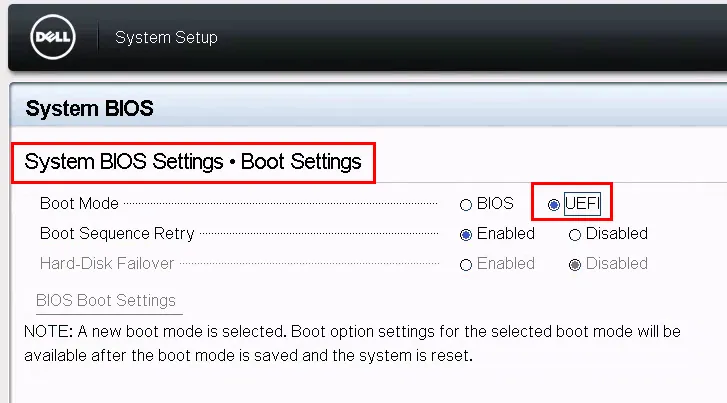The width and height of the screenshot is (727, 403).
Task: Select Enabled radio for Hard-Disk Failover
Action: click(x=466, y=265)
